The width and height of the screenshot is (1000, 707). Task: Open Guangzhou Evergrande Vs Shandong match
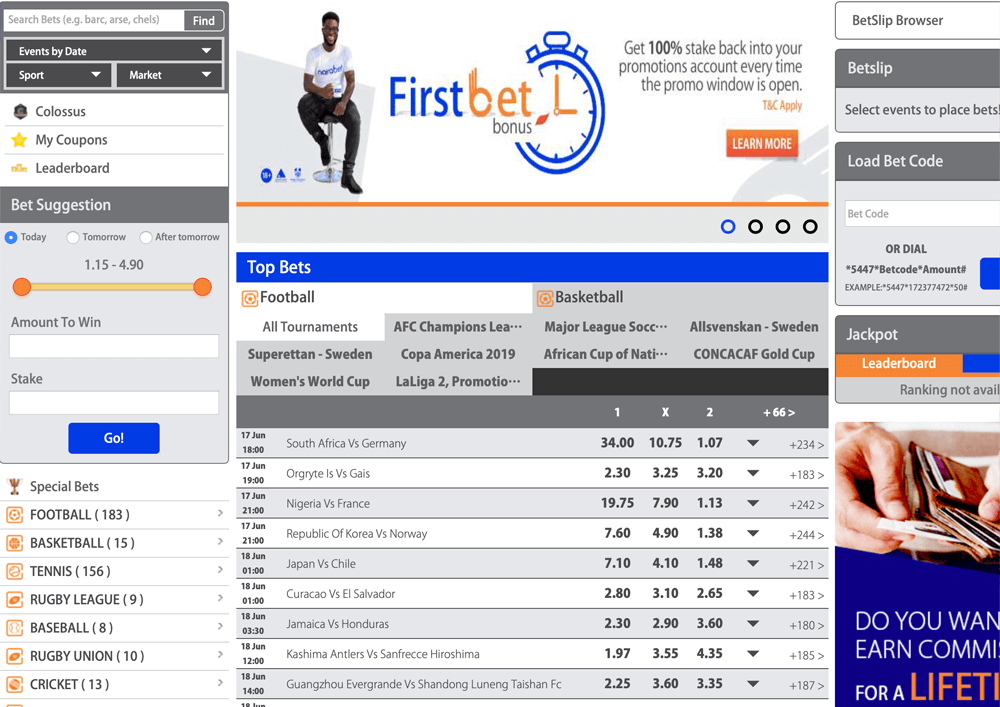[423, 685]
